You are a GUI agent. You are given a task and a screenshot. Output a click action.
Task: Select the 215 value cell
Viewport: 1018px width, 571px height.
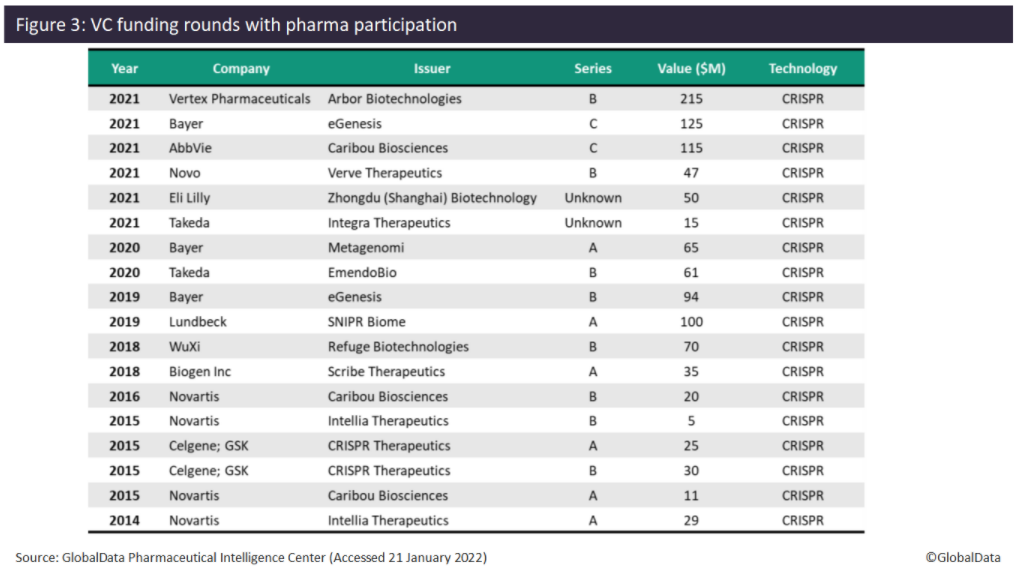pos(691,99)
